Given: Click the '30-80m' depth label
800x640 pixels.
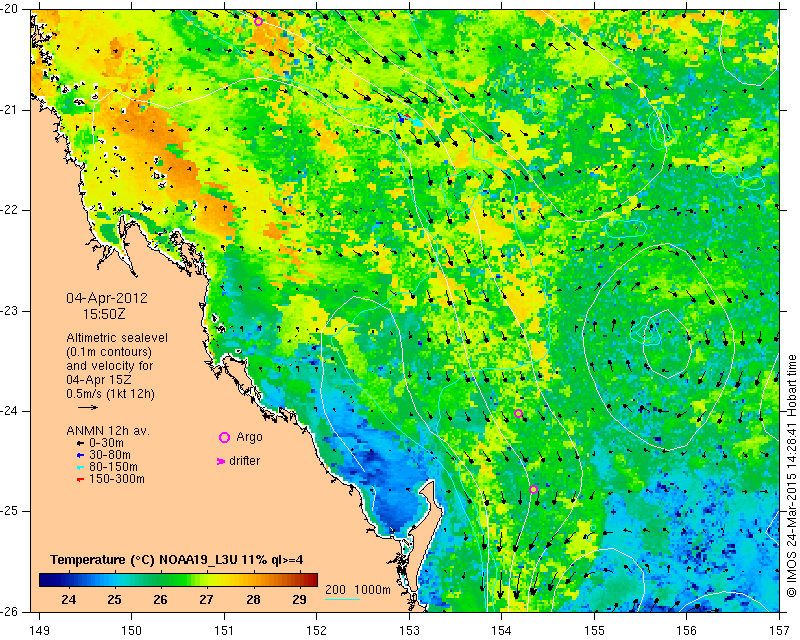Looking at the screenshot, I should click(110, 455).
